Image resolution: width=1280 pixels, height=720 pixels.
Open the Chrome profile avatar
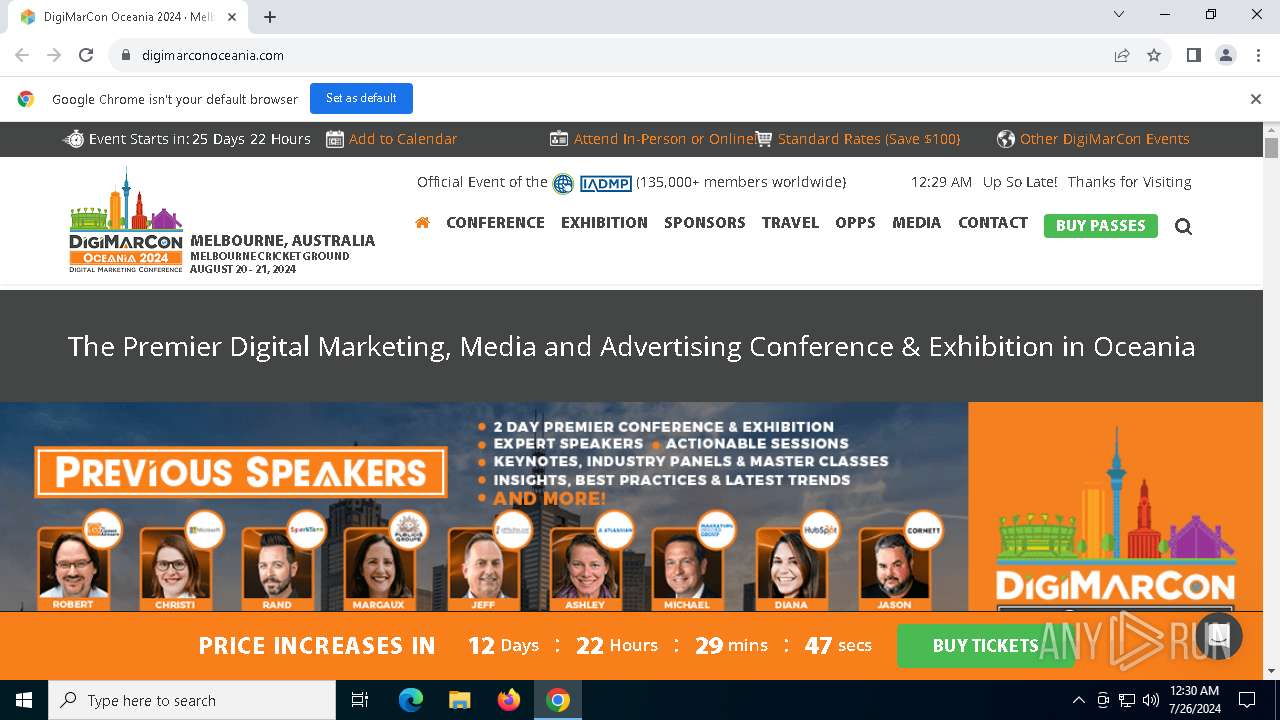pyautogui.click(x=1226, y=55)
